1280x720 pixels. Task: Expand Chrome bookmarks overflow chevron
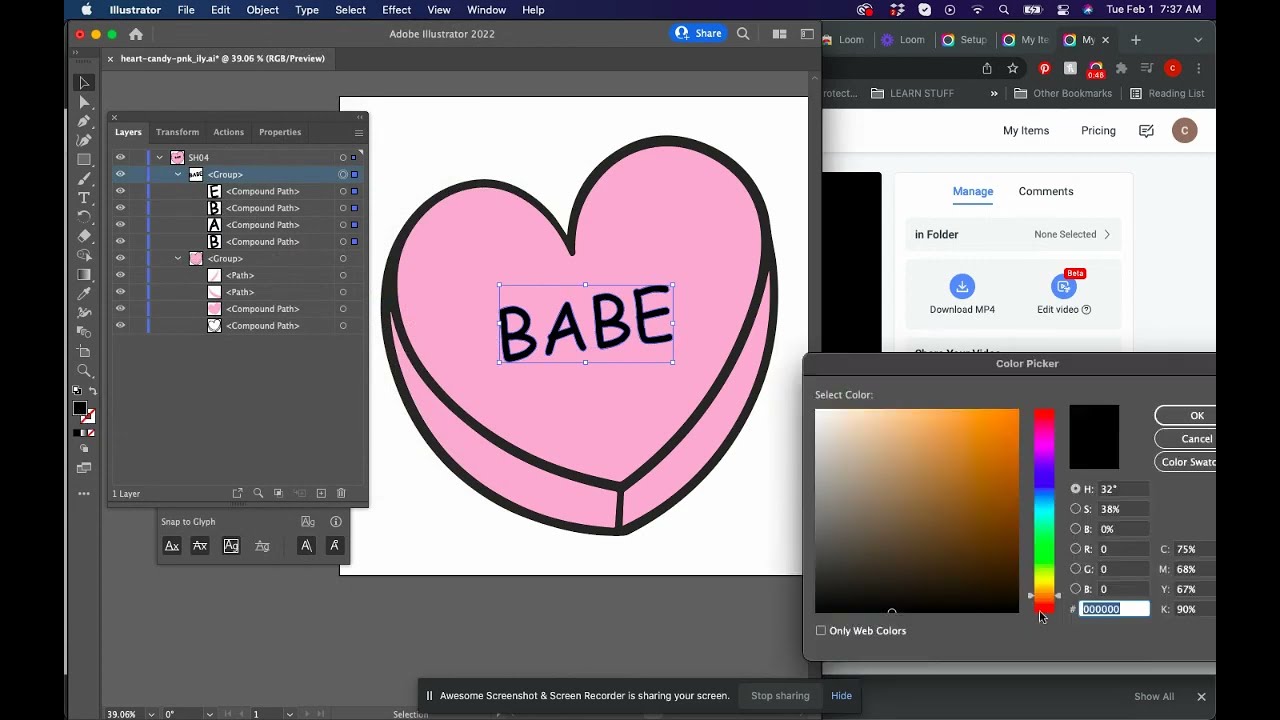[x=994, y=93]
